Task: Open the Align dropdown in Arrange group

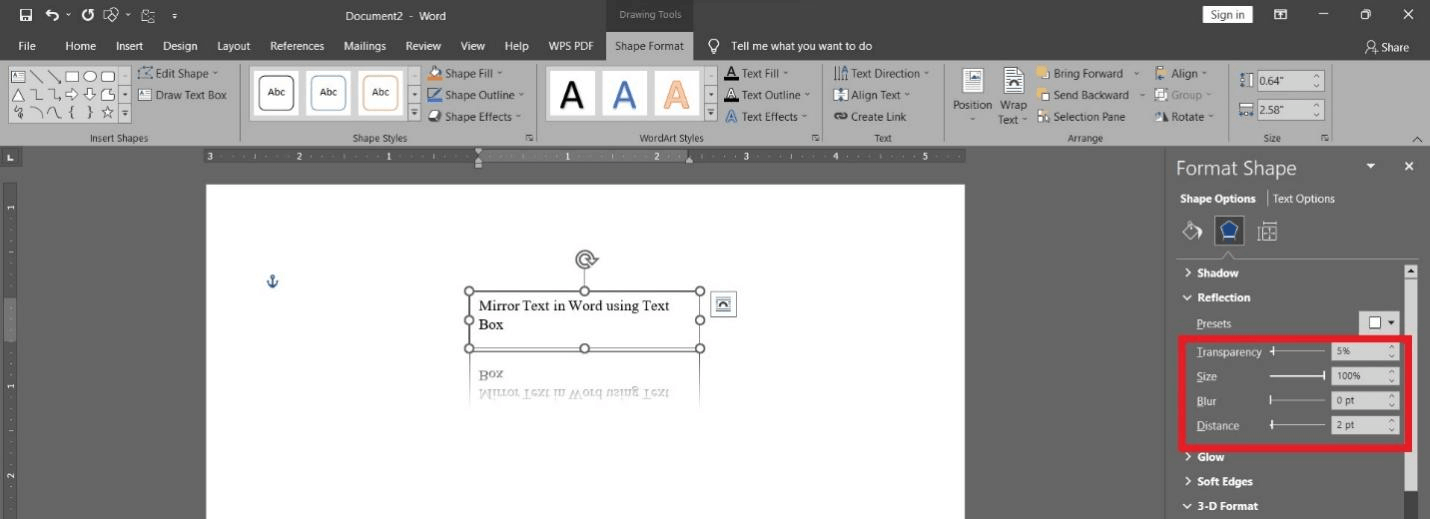Action: pos(1182,73)
